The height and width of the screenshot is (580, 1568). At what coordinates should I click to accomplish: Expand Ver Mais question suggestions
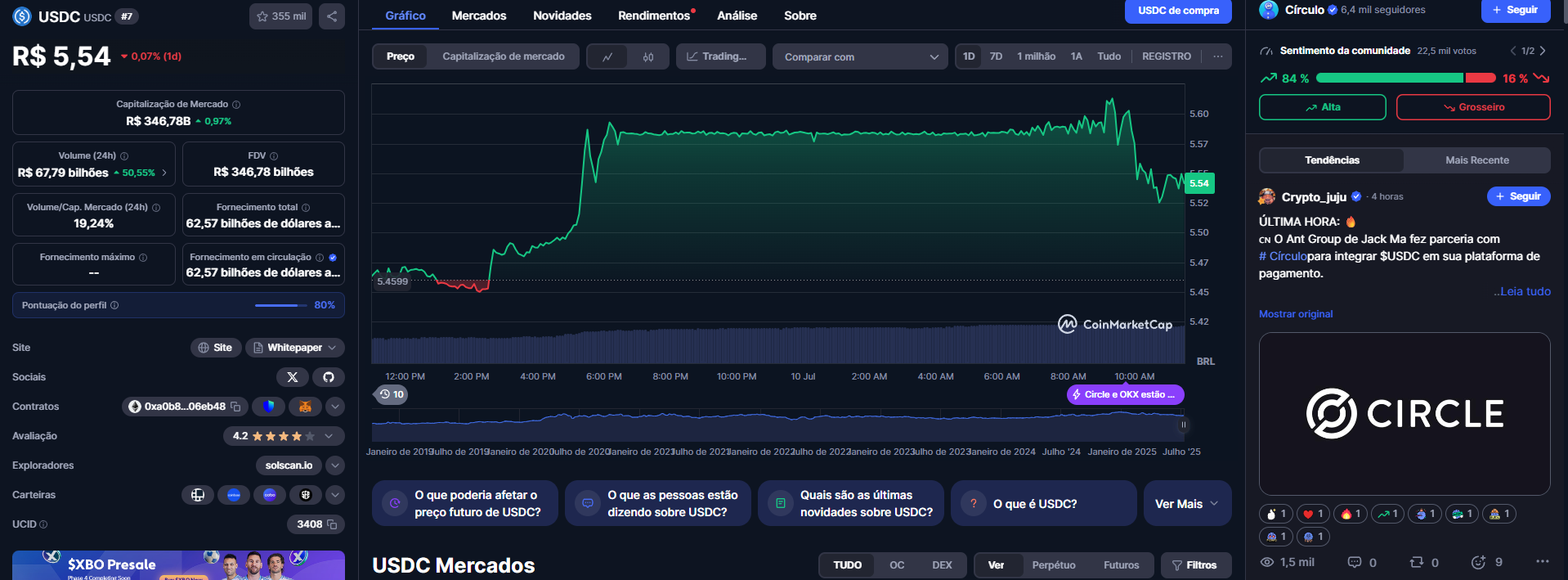1188,503
